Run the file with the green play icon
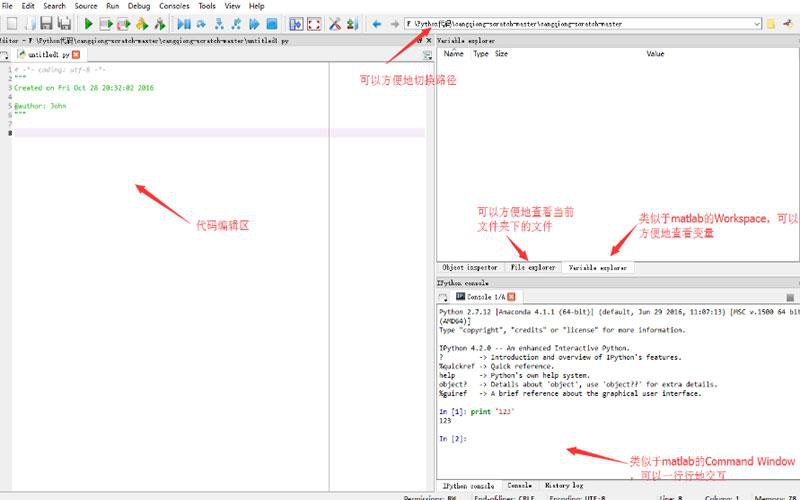Viewport: 800px width, 500px height. pyautogui.click(x=89, y=23)
